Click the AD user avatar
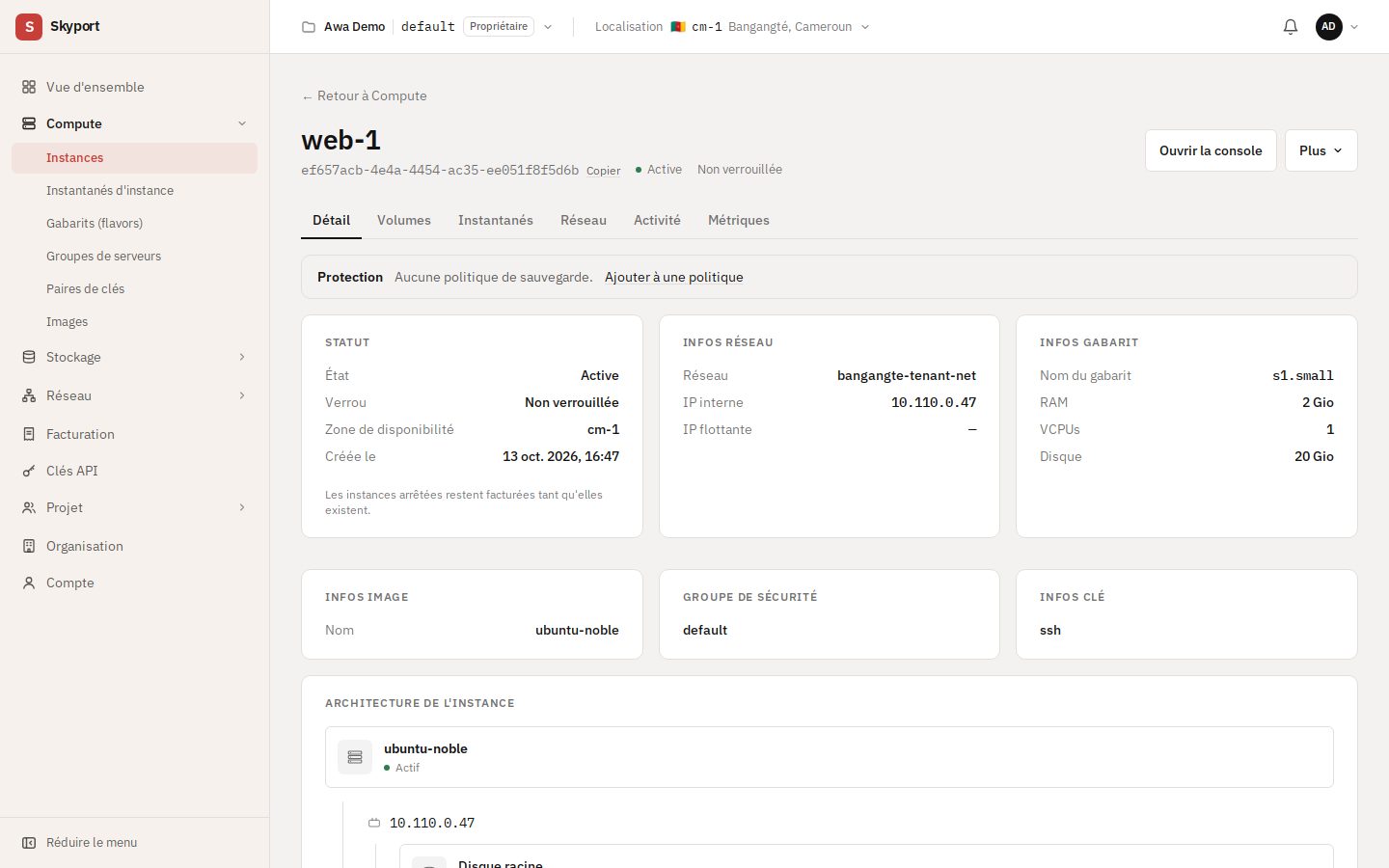 1329,27
